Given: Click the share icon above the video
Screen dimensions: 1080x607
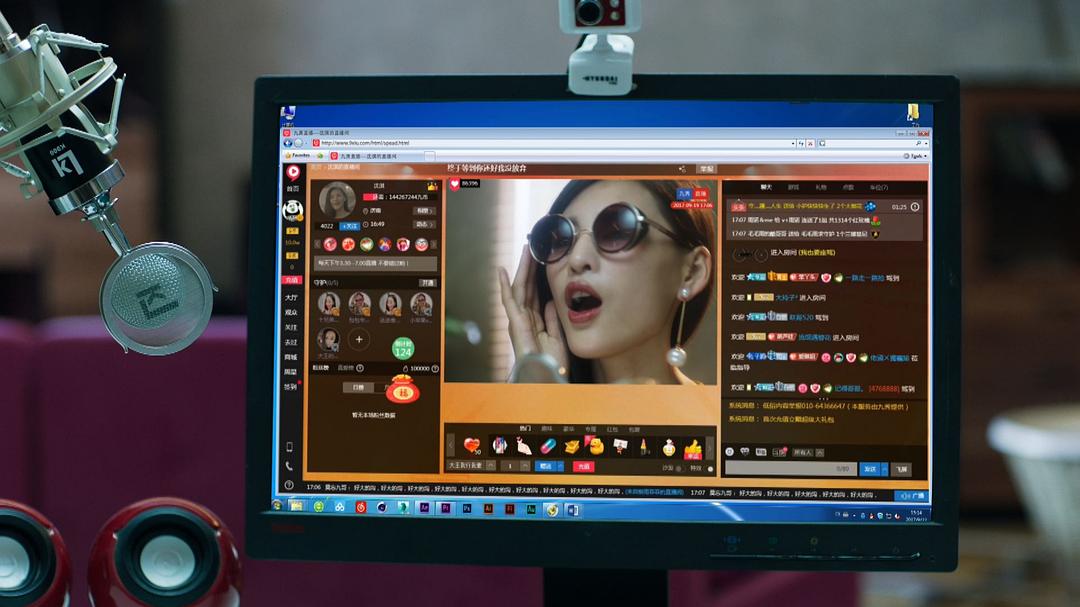Looking at the screenshot, I should [x=682, y=169].
